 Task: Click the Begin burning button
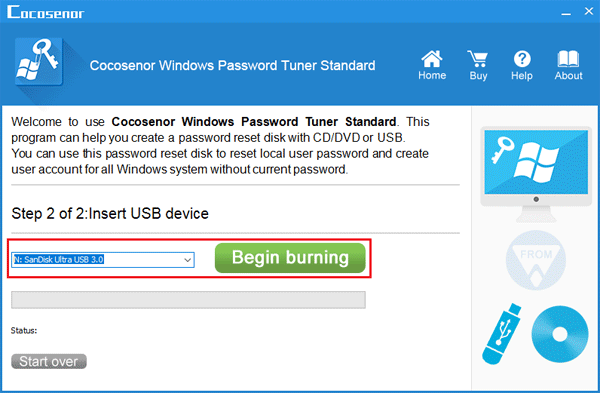tap(290, 258)
